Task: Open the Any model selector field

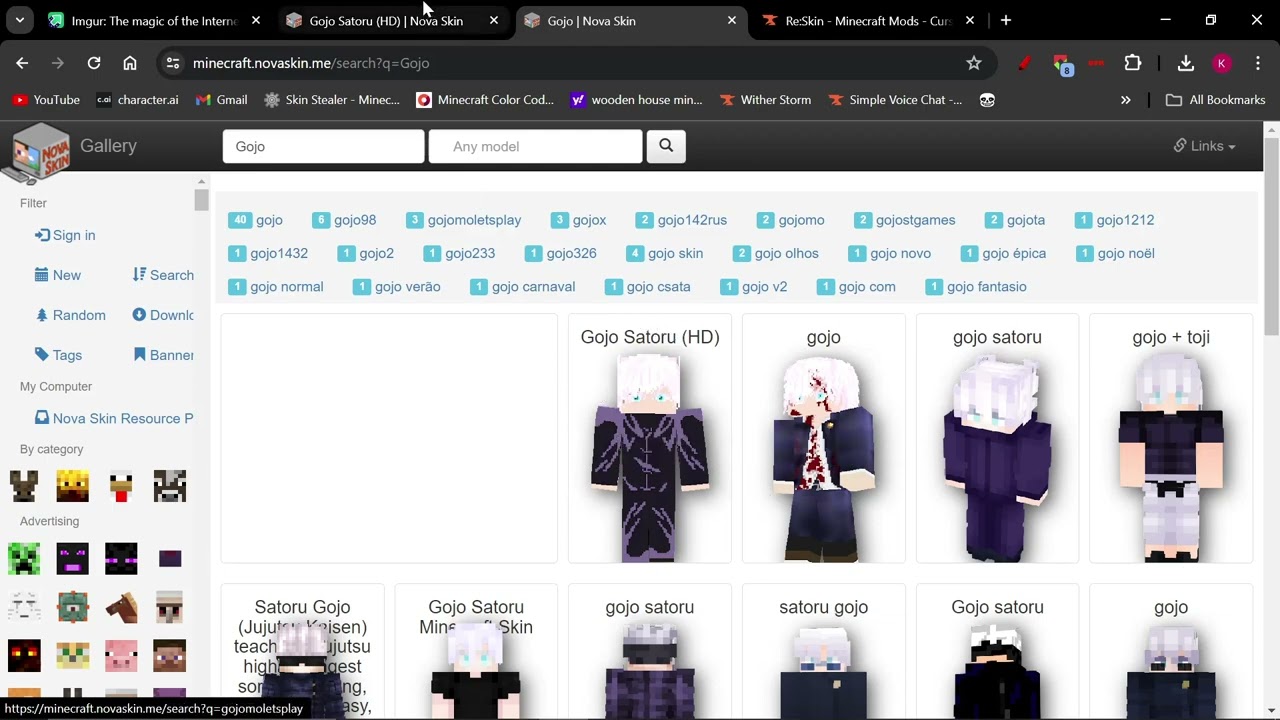Action: 535,146
